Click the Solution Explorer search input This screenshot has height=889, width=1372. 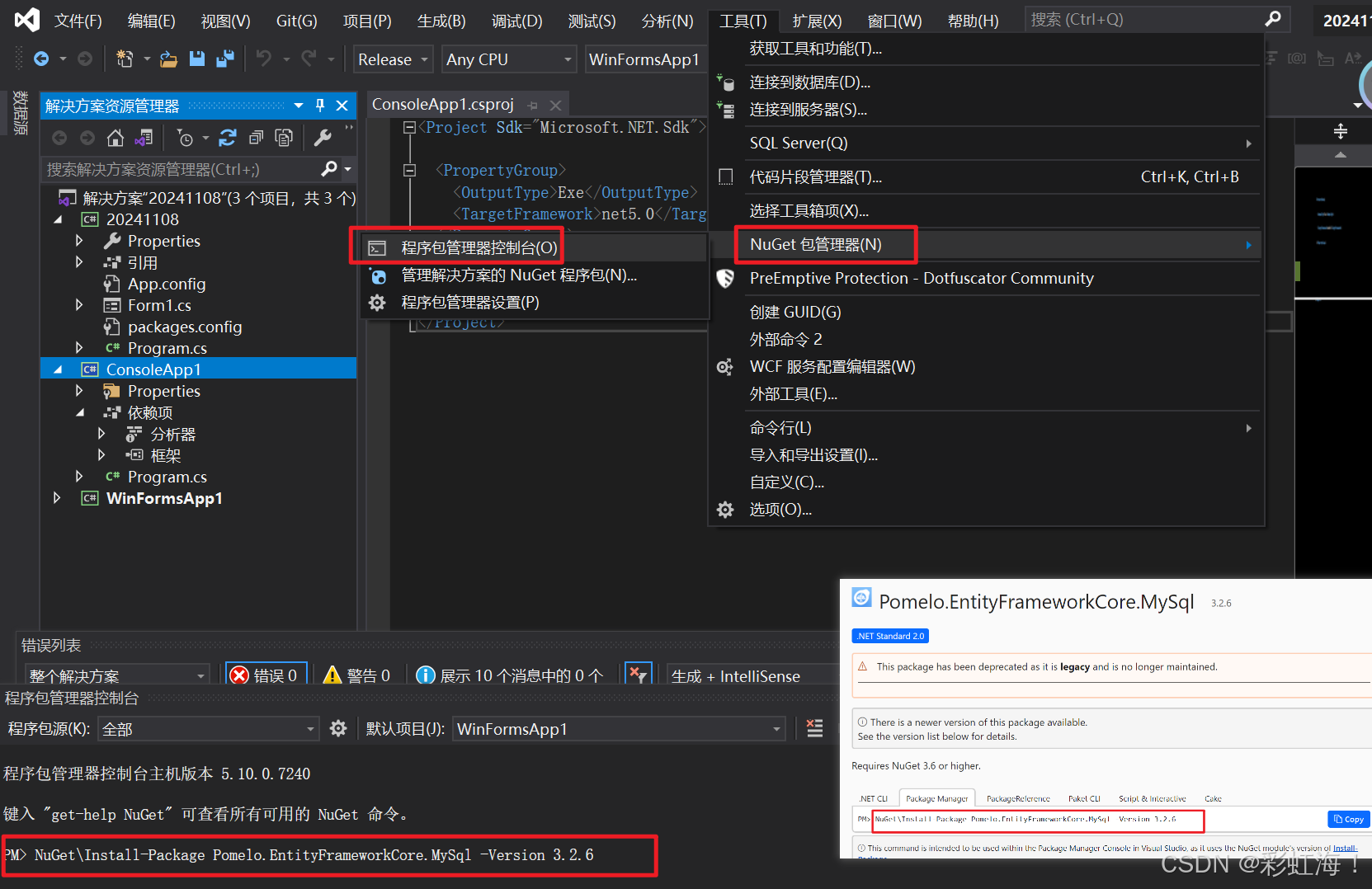pos(182,169)
